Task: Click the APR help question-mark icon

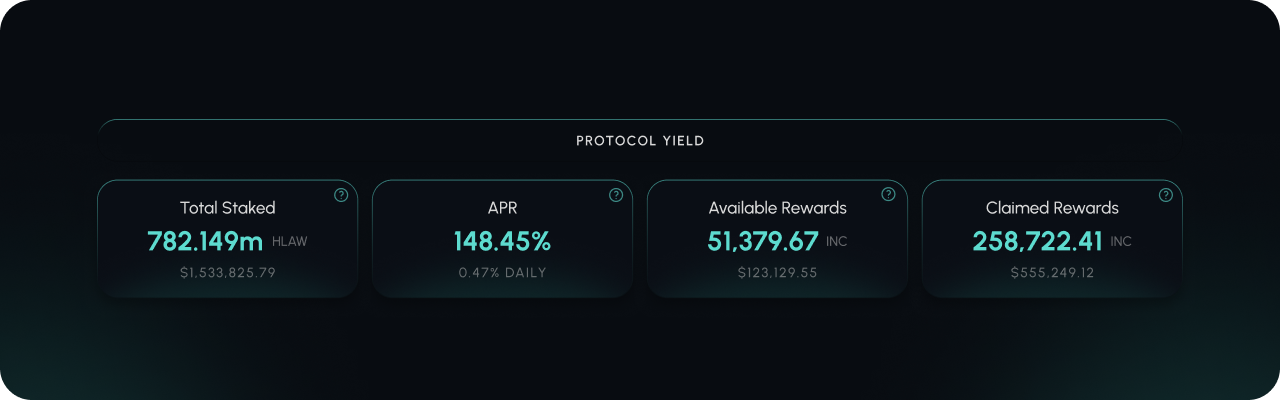Action: coord(616,195)
